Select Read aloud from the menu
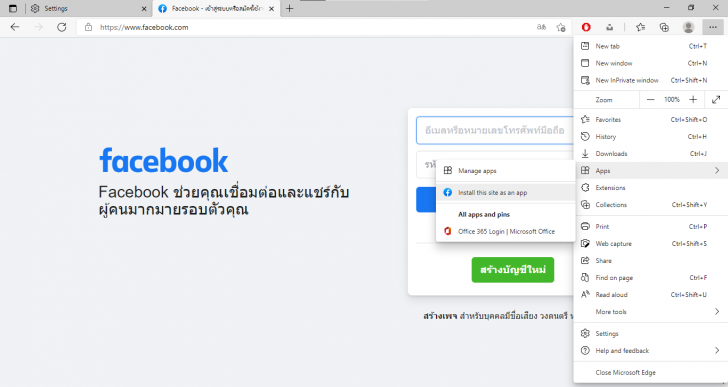The image size is (728, 387). (650, 295)
